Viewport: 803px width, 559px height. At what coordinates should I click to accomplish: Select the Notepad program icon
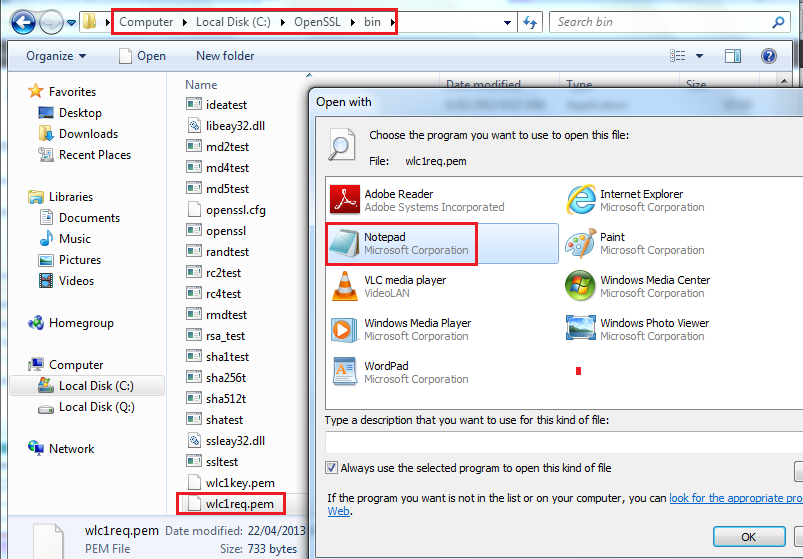(346, 243)
